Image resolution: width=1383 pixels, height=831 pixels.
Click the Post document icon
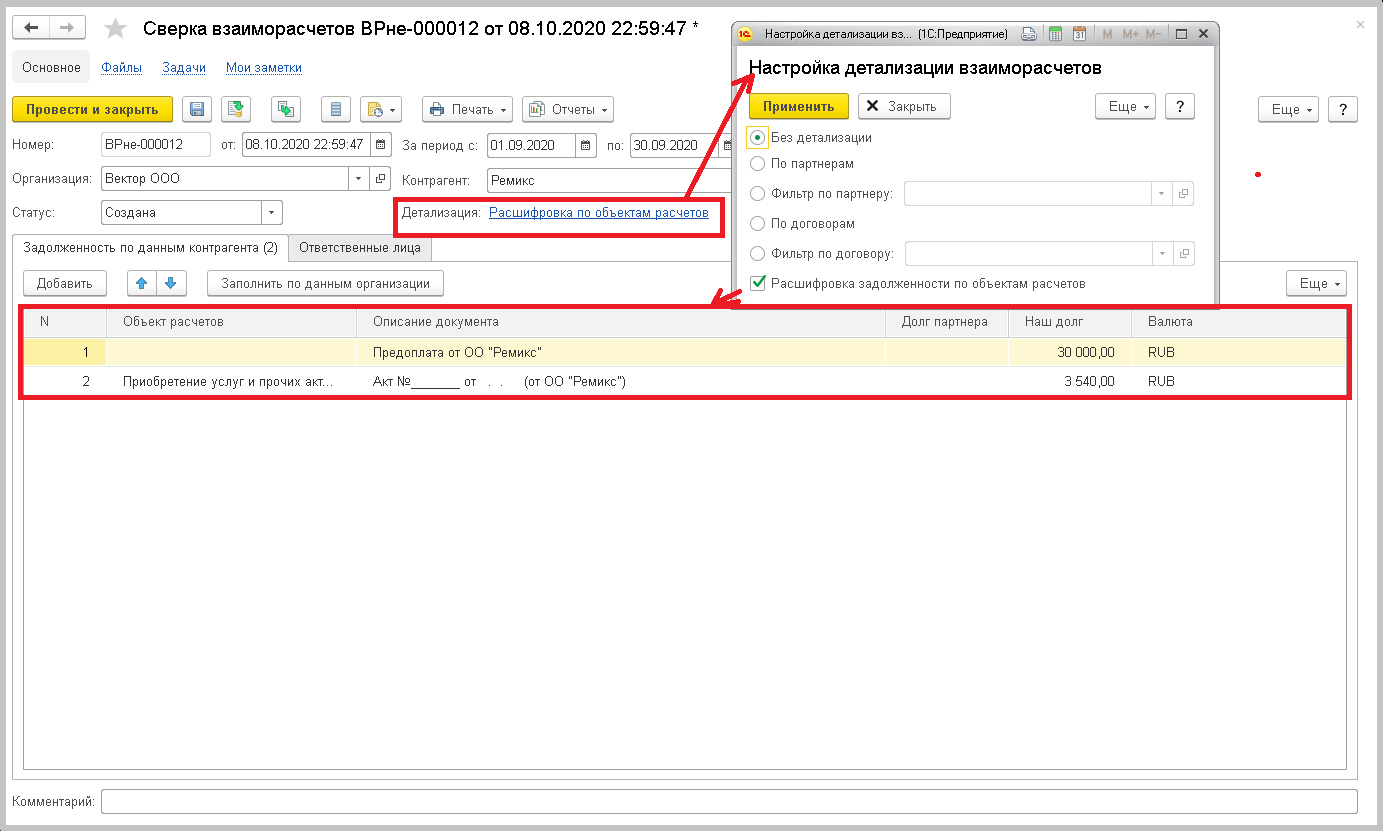click(x=236, y=109)
